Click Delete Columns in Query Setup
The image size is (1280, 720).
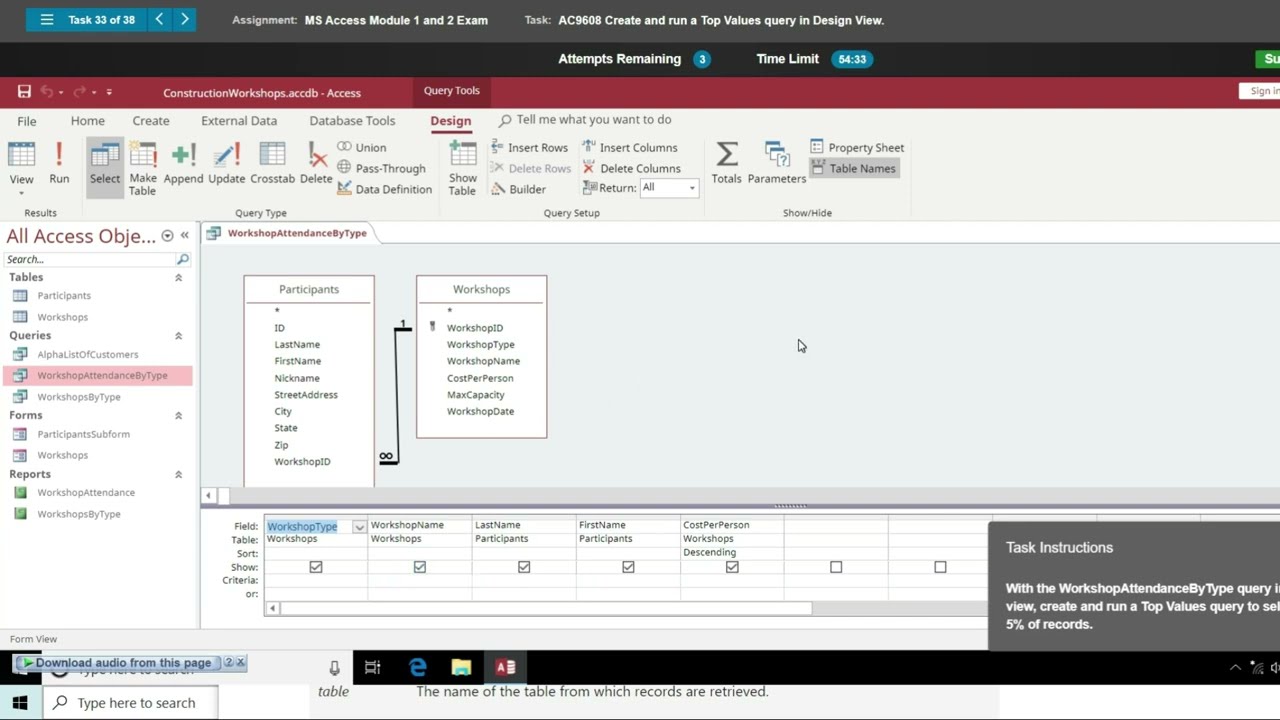(631, 168)
